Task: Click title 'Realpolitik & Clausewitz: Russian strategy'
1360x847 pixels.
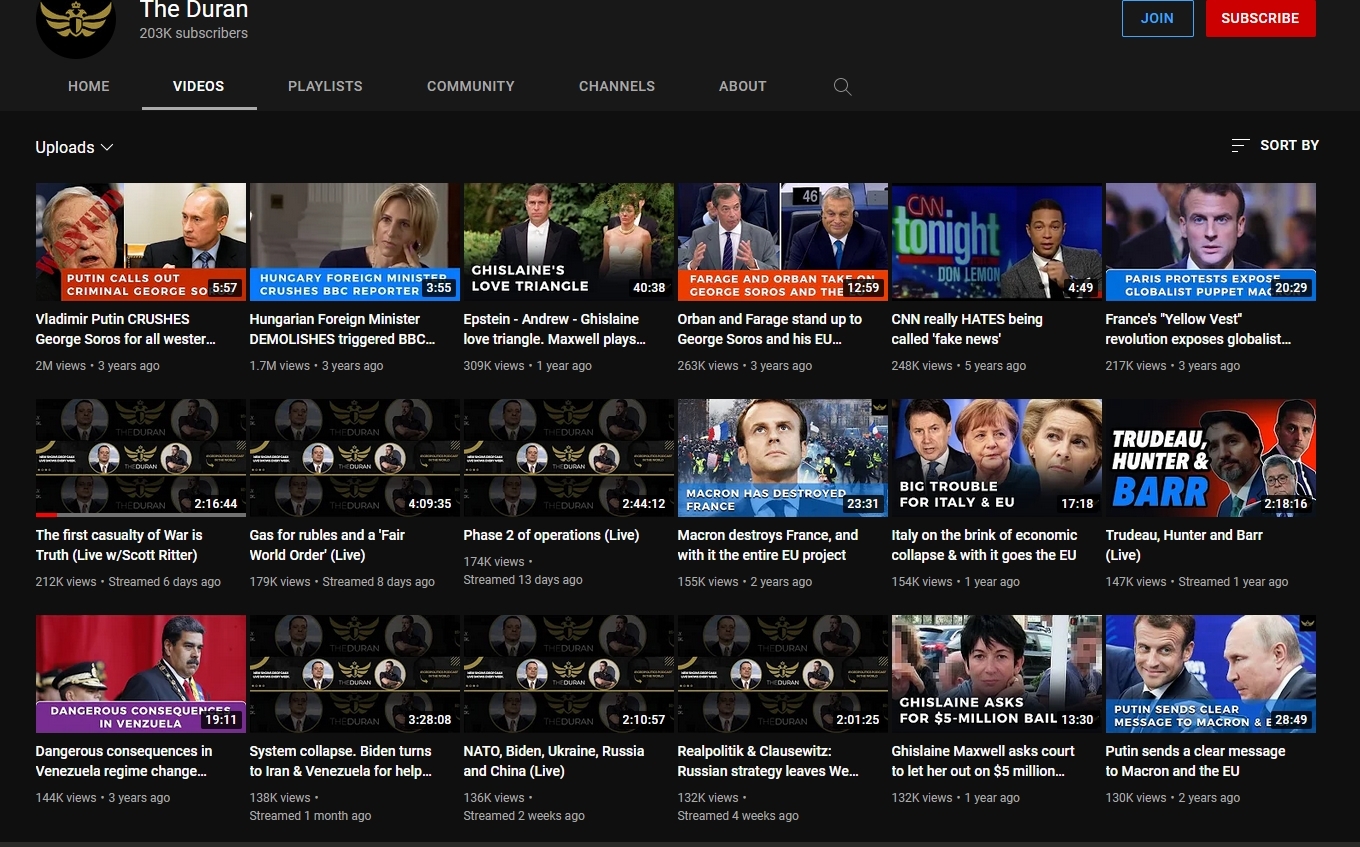Action: (x=769, y=761)
